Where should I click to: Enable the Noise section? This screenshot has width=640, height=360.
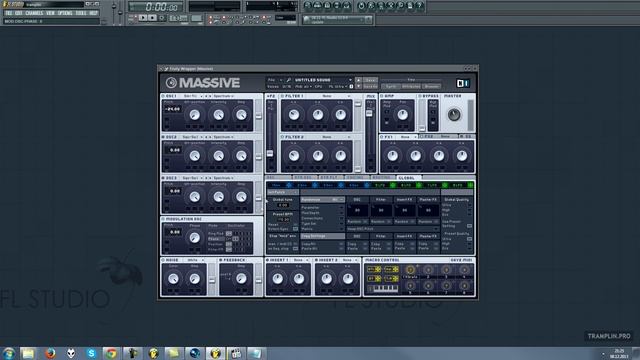pyautogui.click(x=163, y=260)
